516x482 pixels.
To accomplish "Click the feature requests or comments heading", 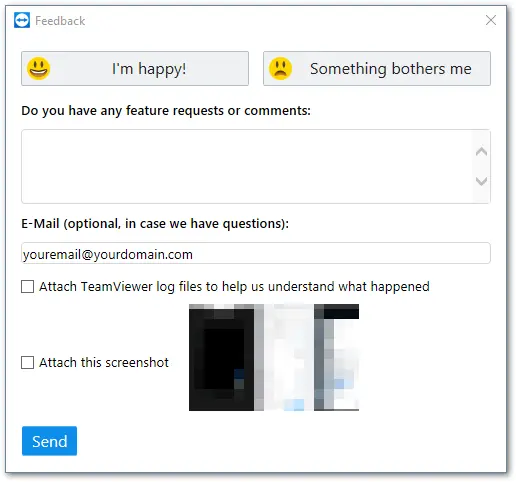I will click(166, 111).
